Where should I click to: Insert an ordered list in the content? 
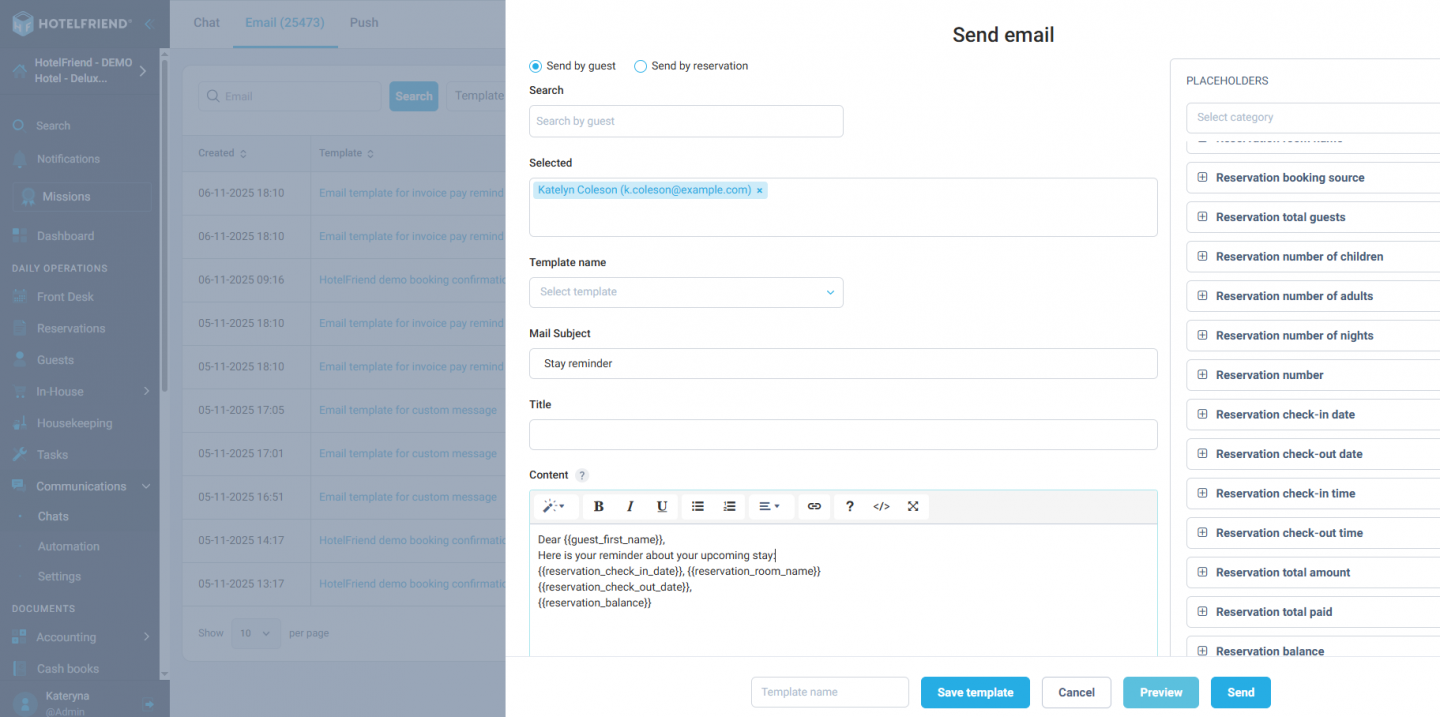click(x=729, y=506)
